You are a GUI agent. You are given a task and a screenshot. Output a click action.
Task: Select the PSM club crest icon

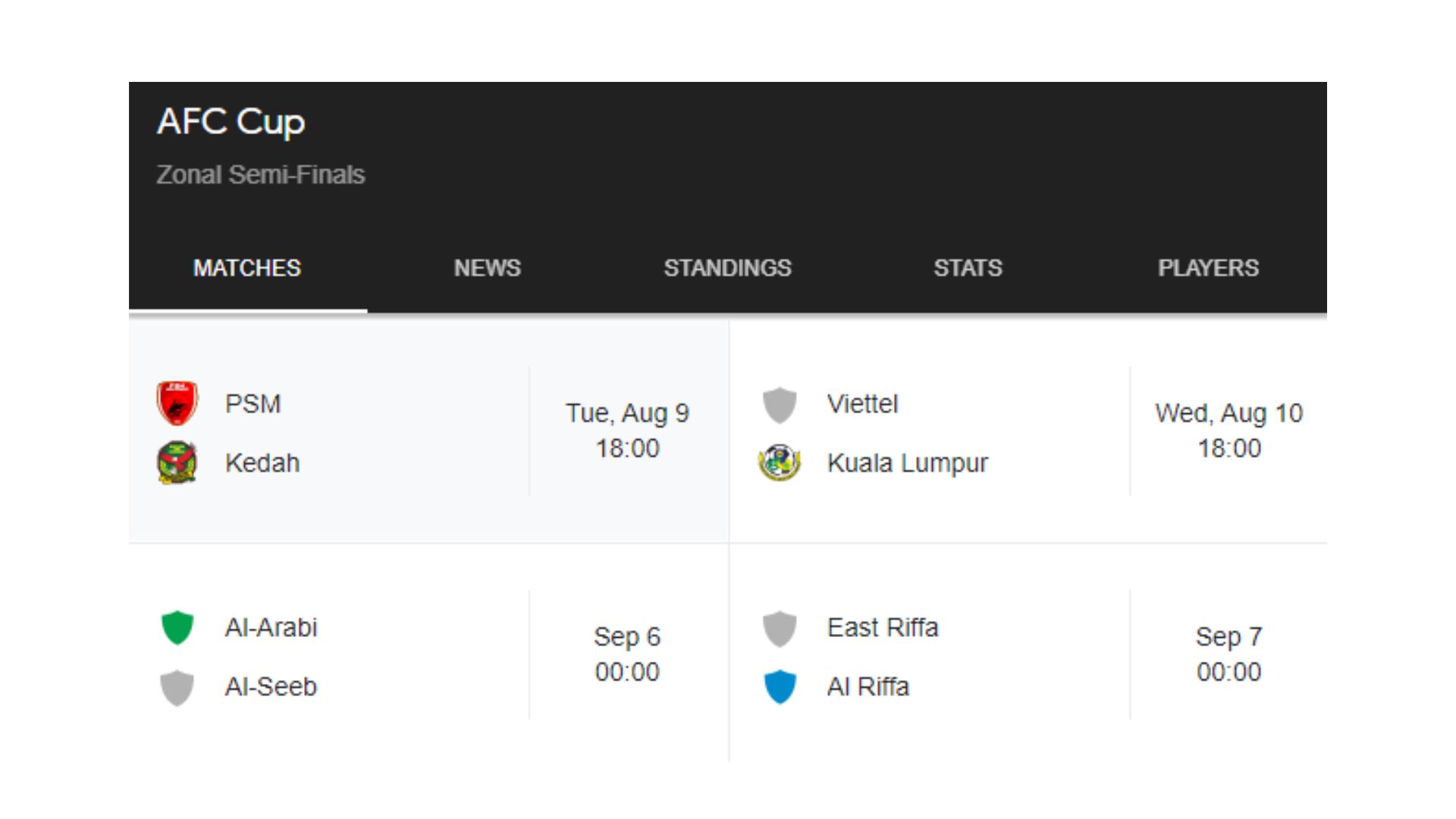[x=177, y=403]
